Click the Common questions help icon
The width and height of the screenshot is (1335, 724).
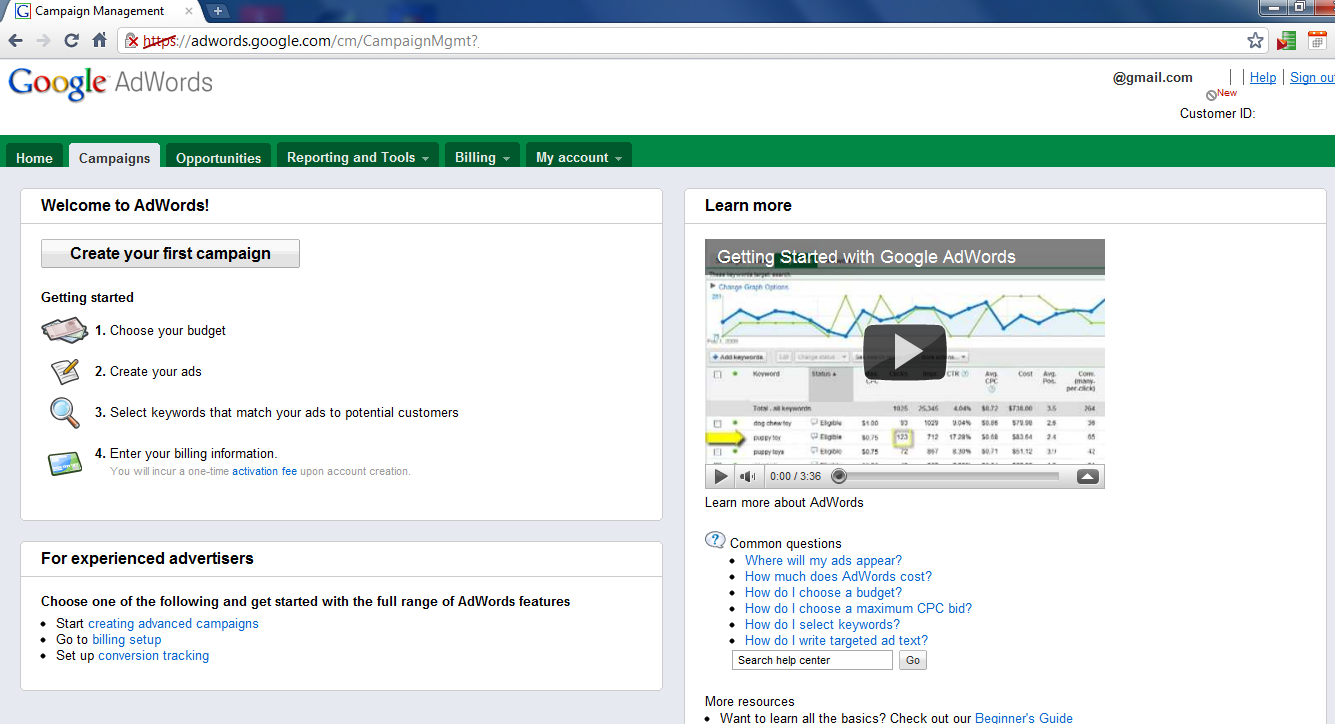coord(715,541)
